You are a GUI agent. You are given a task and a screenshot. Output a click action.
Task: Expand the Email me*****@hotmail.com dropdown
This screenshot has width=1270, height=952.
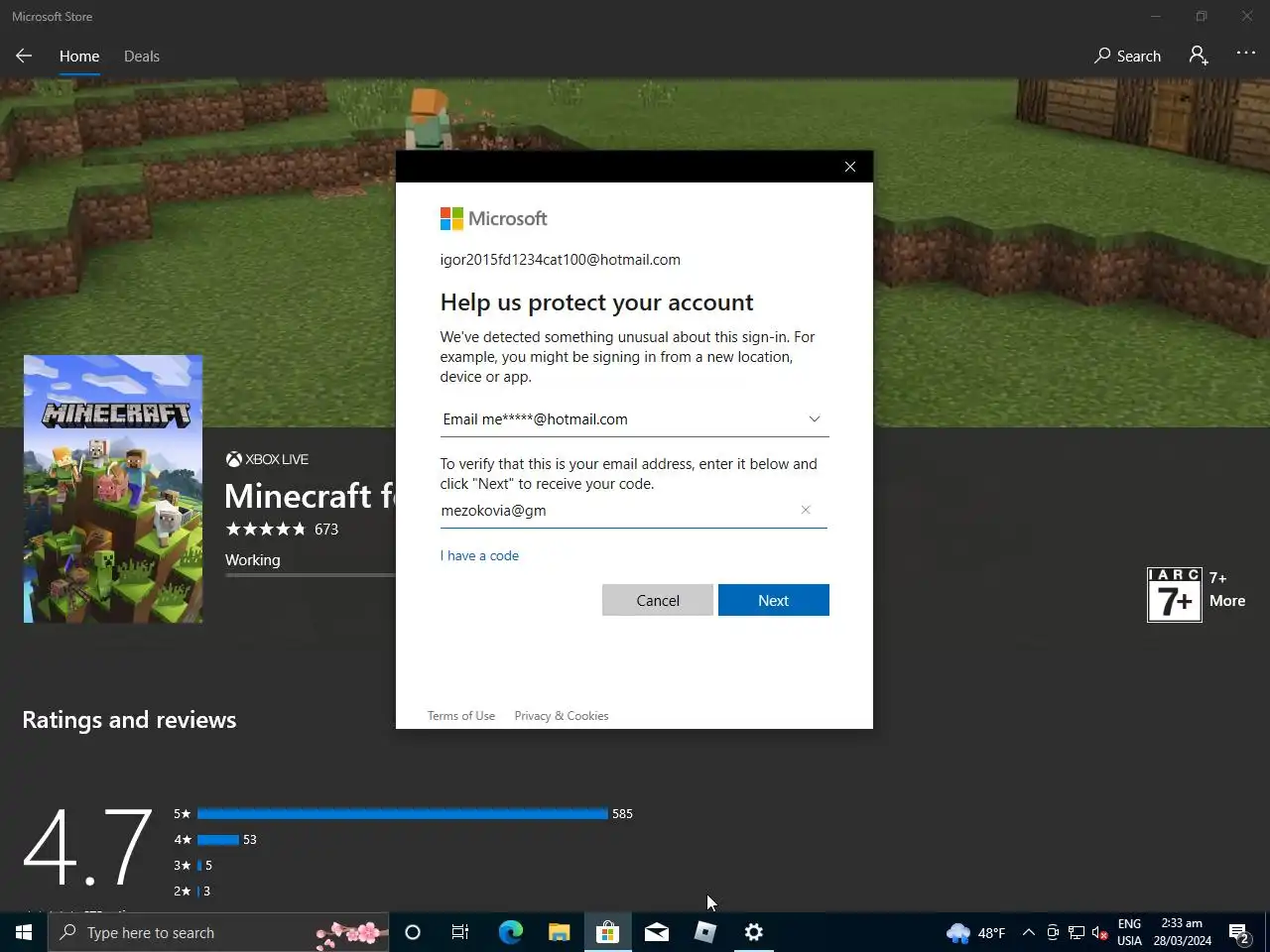click(634, 419)
